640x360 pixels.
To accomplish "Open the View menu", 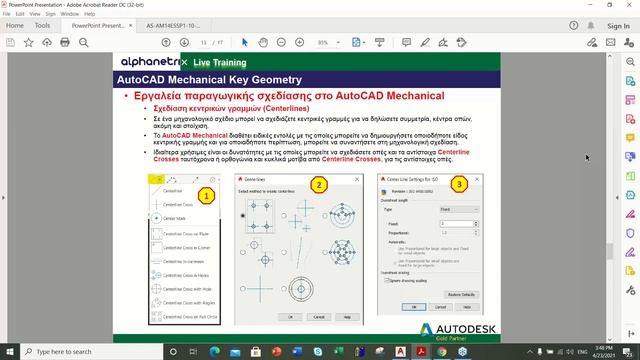I will (35, 14).
